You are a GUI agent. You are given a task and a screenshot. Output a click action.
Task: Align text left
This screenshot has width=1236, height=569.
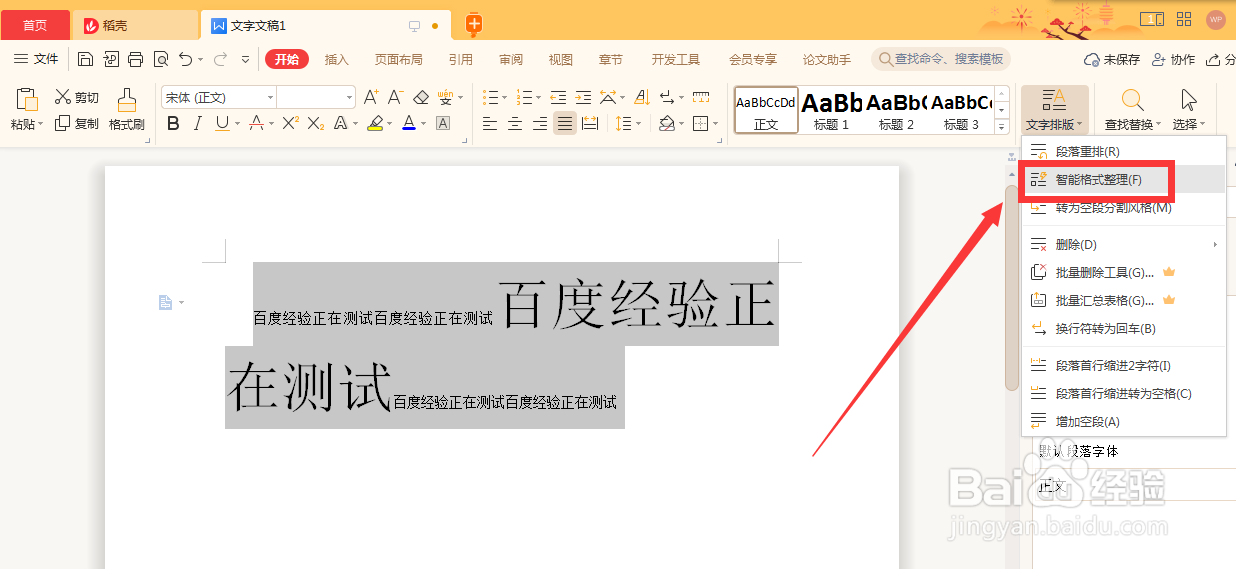point(490,124)
